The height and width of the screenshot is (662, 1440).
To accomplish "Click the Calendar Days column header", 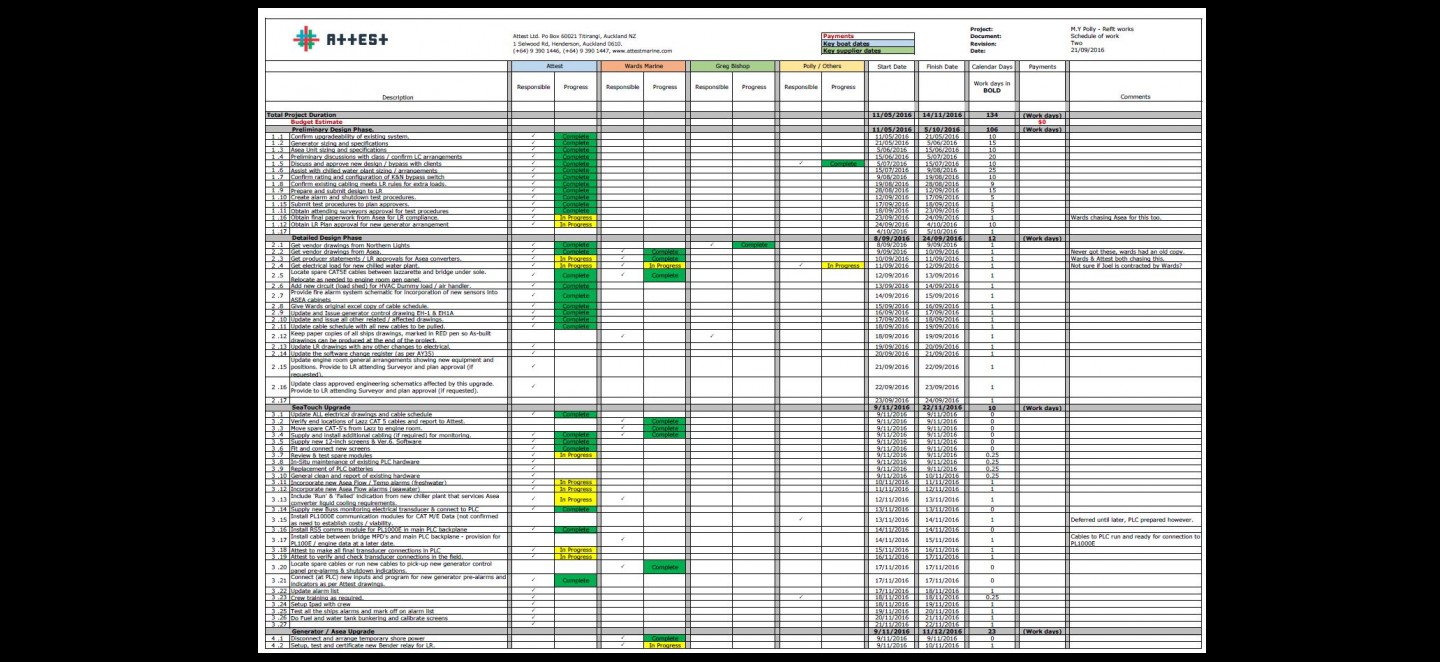I will click(992, 66).
